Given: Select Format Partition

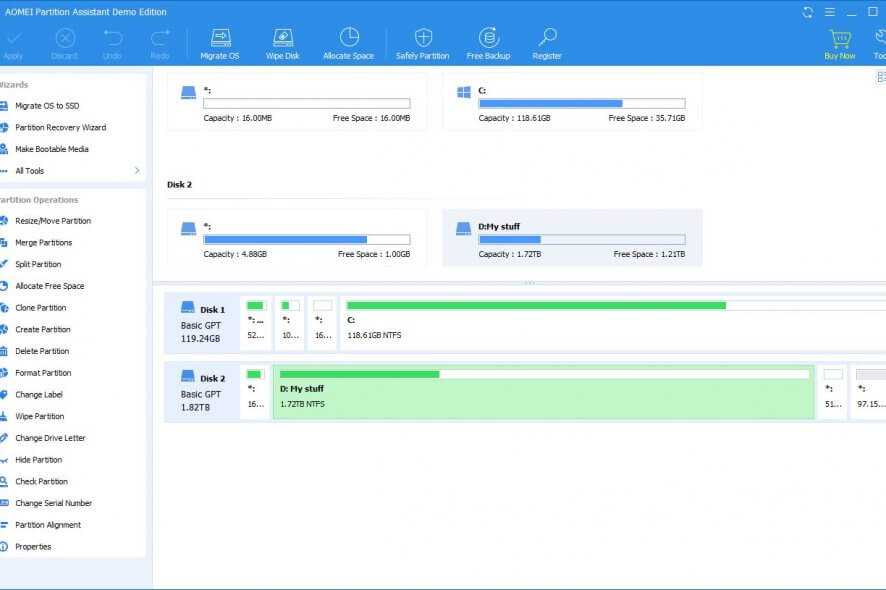Looking at the screenshot, I should pos(43,373).
